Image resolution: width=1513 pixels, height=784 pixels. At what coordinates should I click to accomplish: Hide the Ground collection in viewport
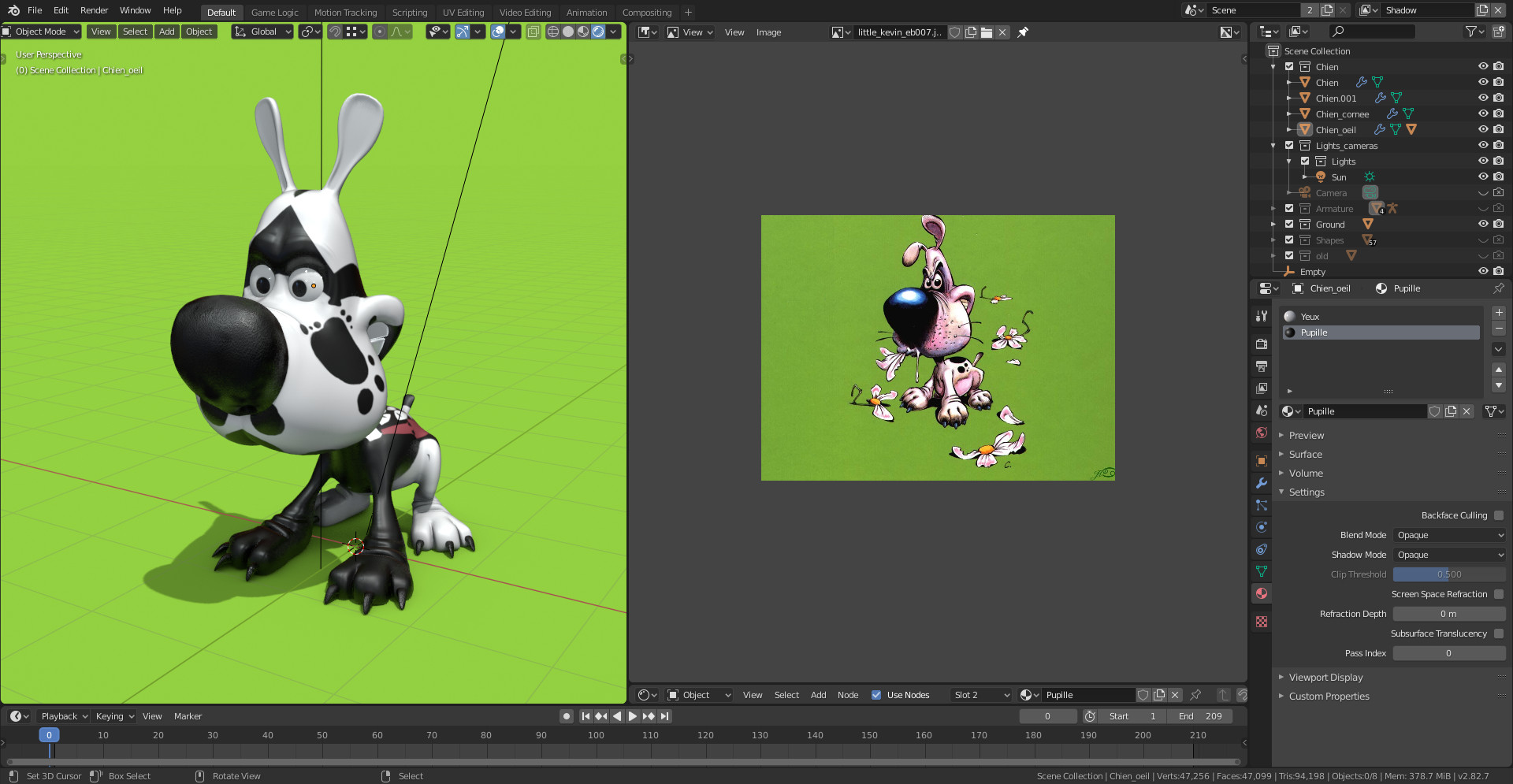coord(1483,224)
